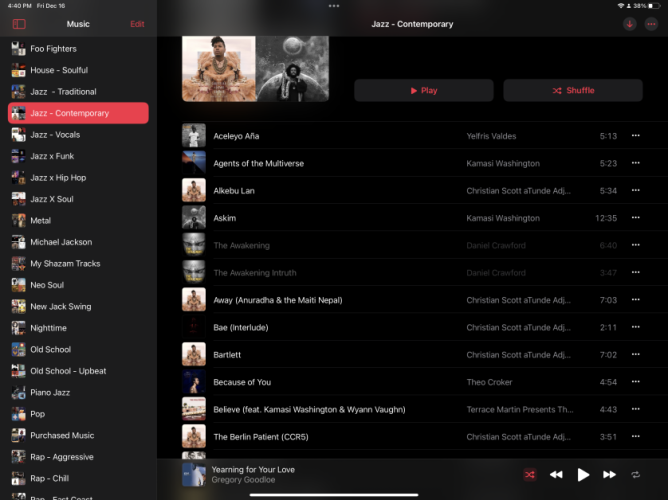Screen dimensions: 668x500
Task: Tap the Wi-Fi indicator in status bar
Action: pyautogui.click(x=620, y=6)
